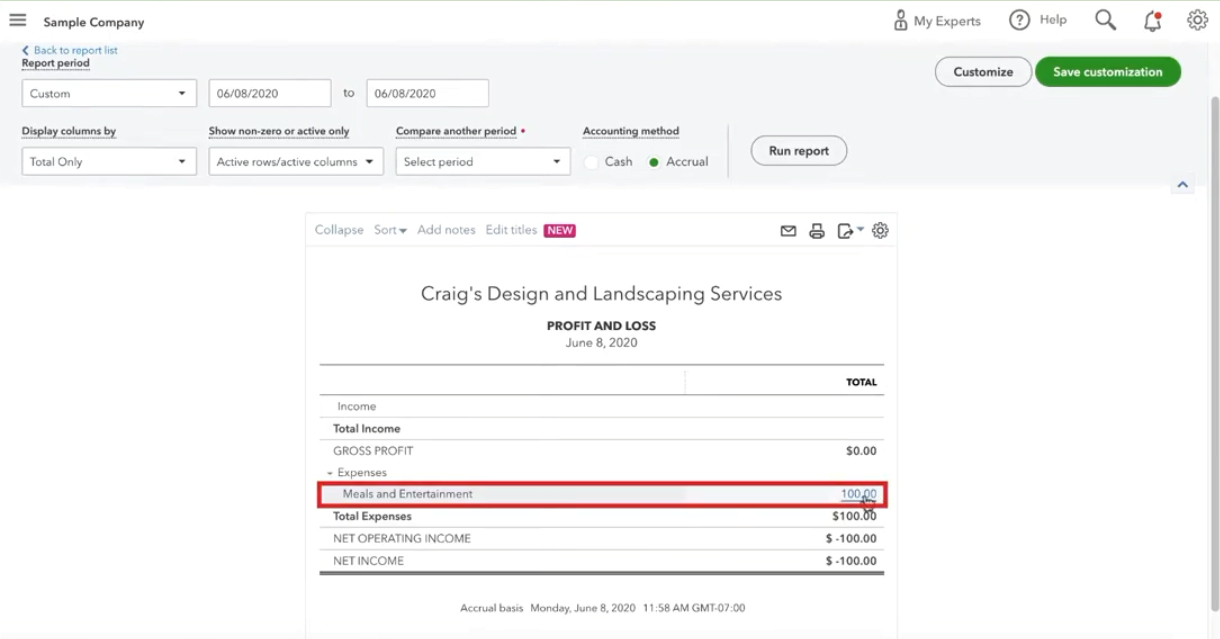This screenshot has width=1220, height=639.
Task: Click the Sample Company name
Action: [x=94, y=22]
